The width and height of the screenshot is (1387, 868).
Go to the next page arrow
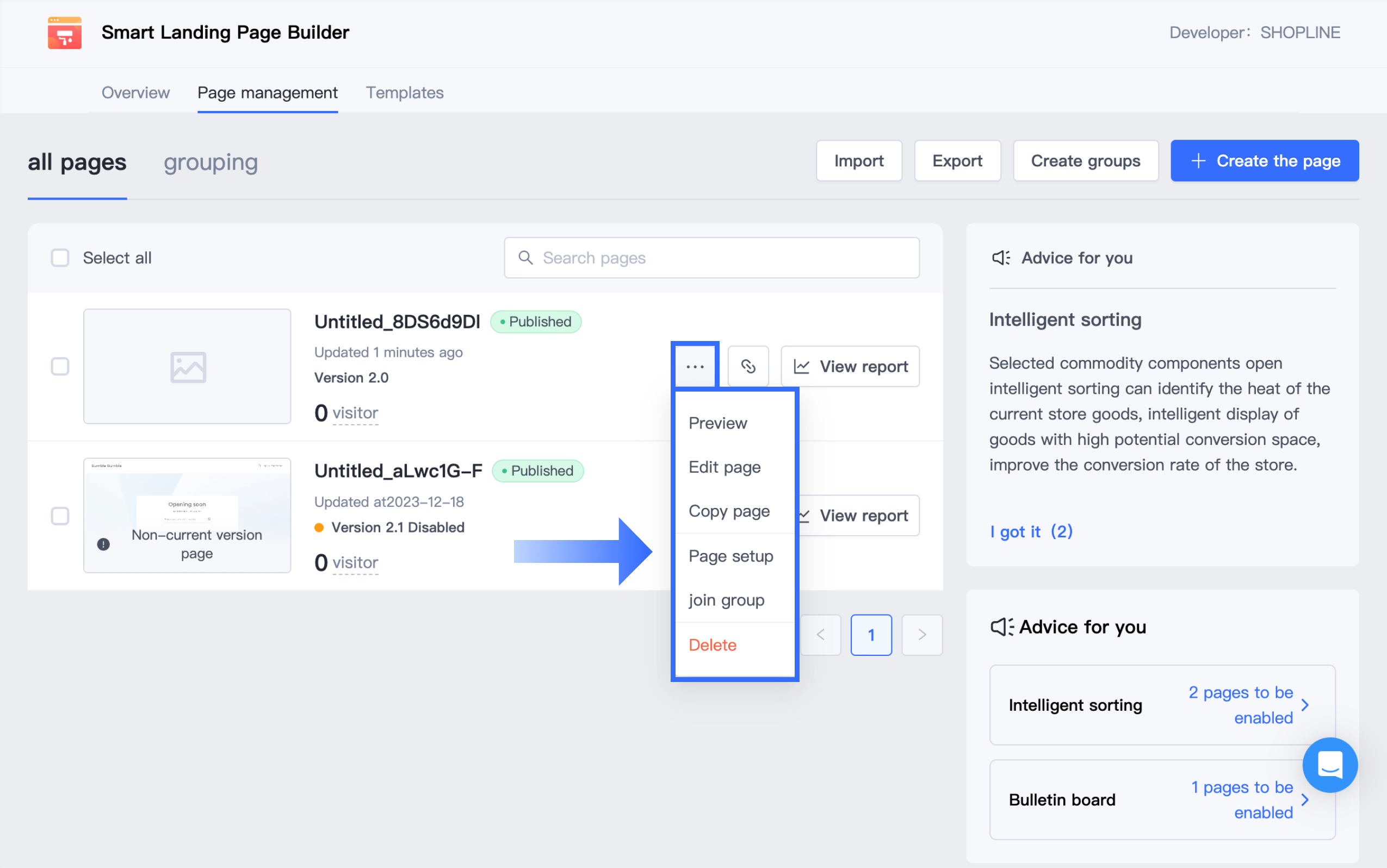pyautogui.click(x=921, y=635)
